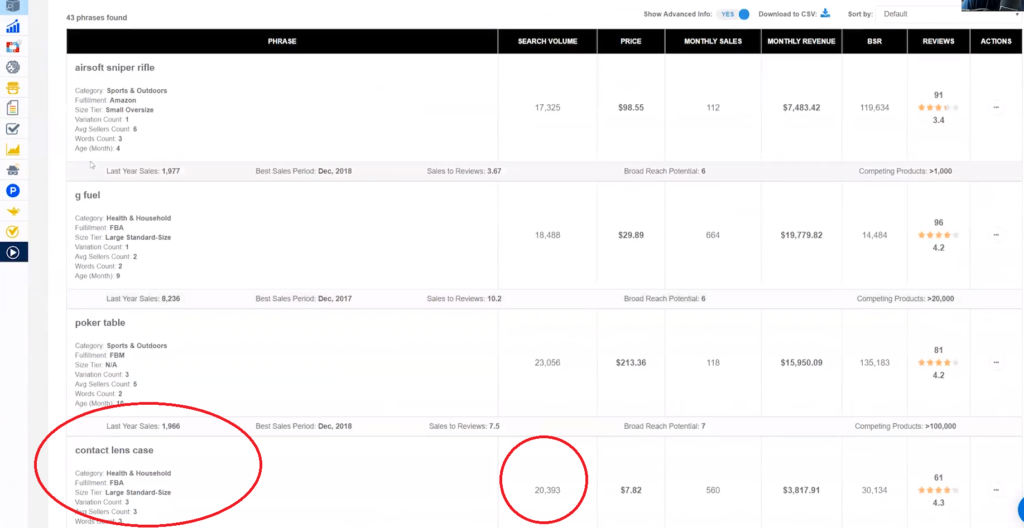The height and width of the screenshot is (528, 1024).
Task: Click the blue circled P sidebar icon
Action: pos(13,190)
